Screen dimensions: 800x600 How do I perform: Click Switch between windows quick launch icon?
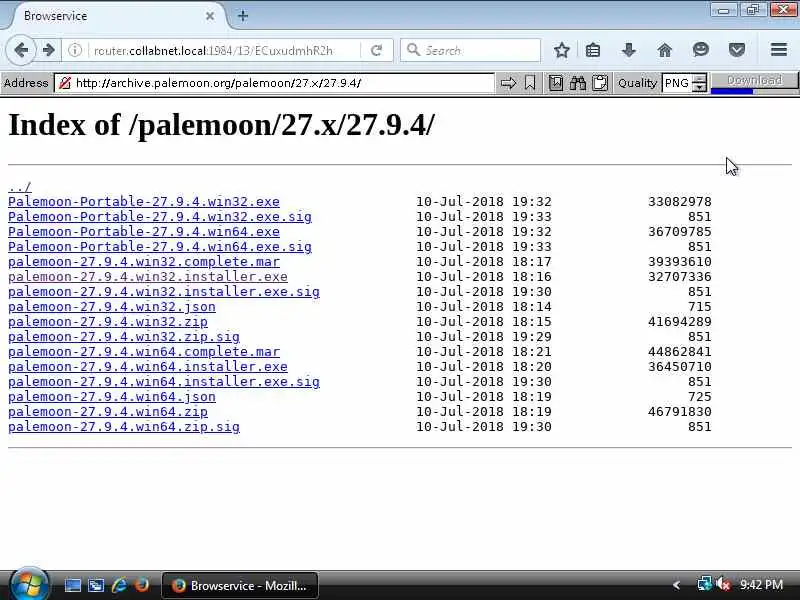click(x=96, y=585)
